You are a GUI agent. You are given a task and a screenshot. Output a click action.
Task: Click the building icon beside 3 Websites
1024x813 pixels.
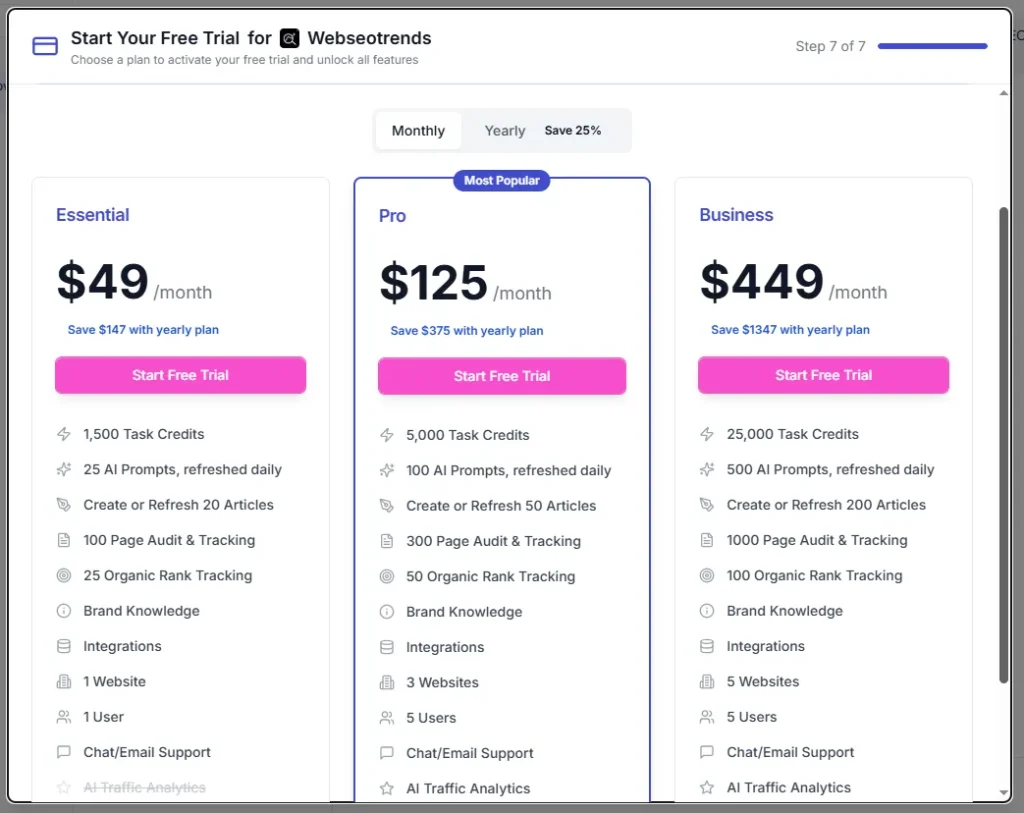point(385,682)
